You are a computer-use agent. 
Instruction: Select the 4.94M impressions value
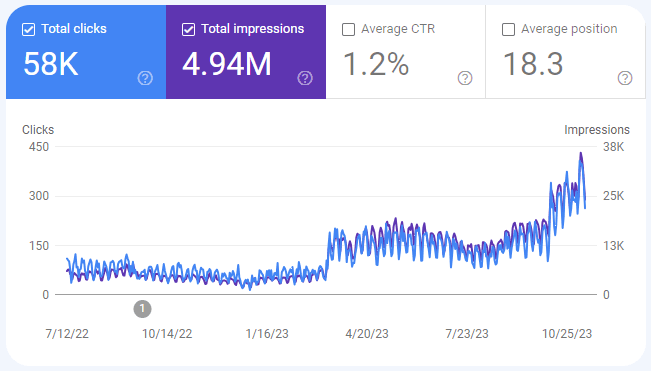[x=227, y=64]
